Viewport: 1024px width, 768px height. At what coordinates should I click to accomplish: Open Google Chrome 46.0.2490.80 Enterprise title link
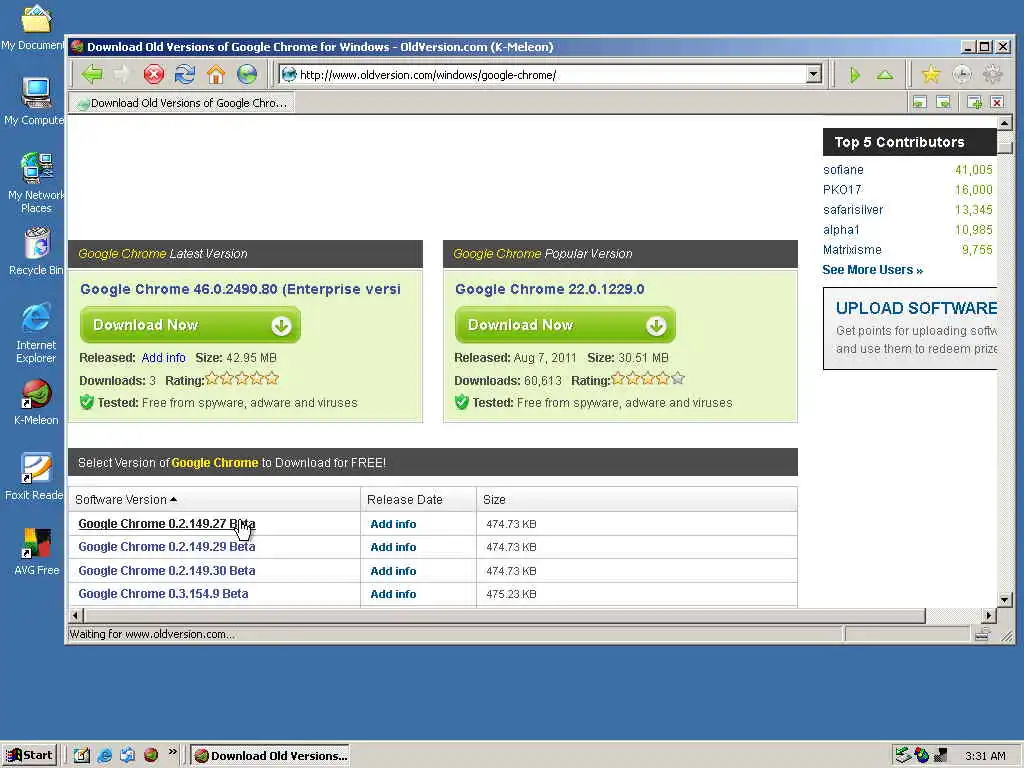click(240, 289)
